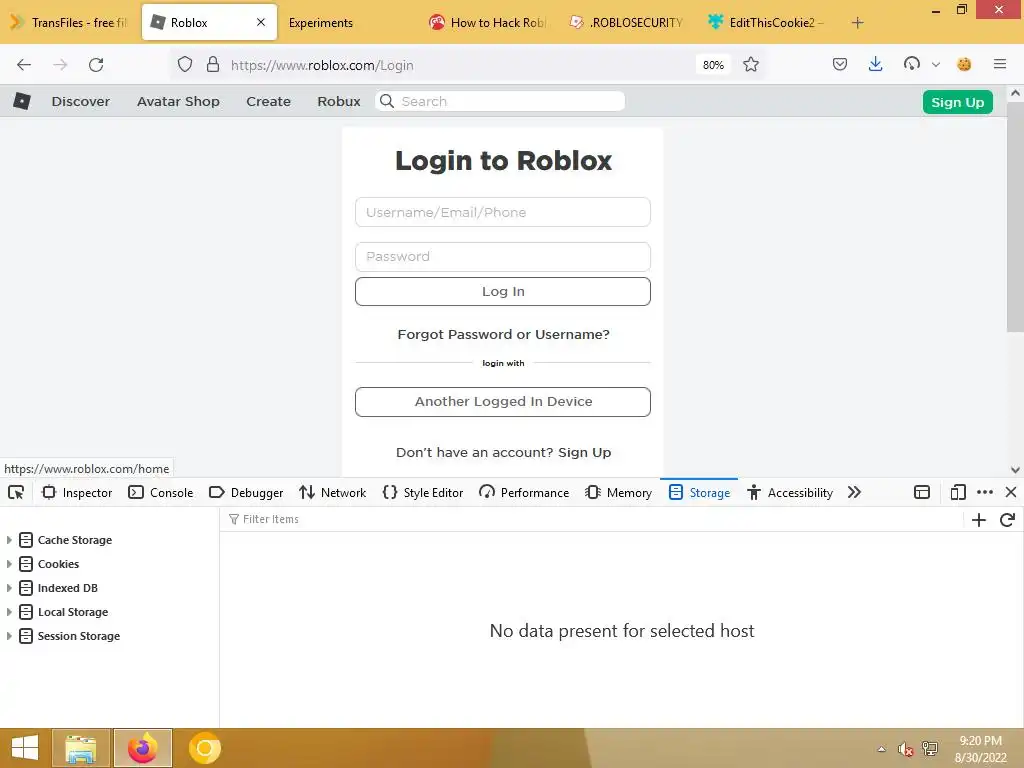Open Forgot Password or Username link

pyautogui.click(x=504, y=334)
